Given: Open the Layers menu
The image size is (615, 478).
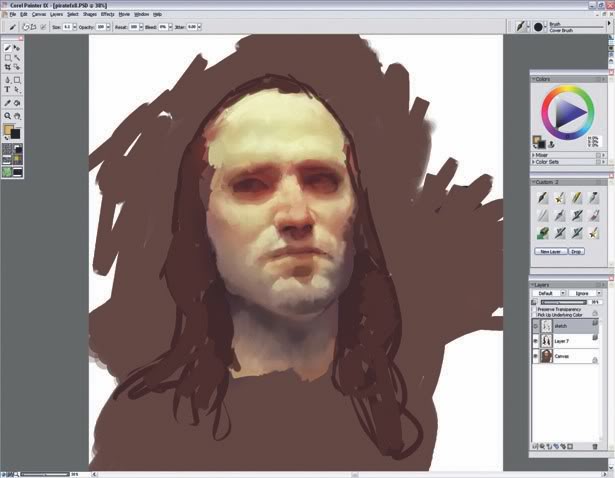Looking at the screenshot, I should click(56, 14).
